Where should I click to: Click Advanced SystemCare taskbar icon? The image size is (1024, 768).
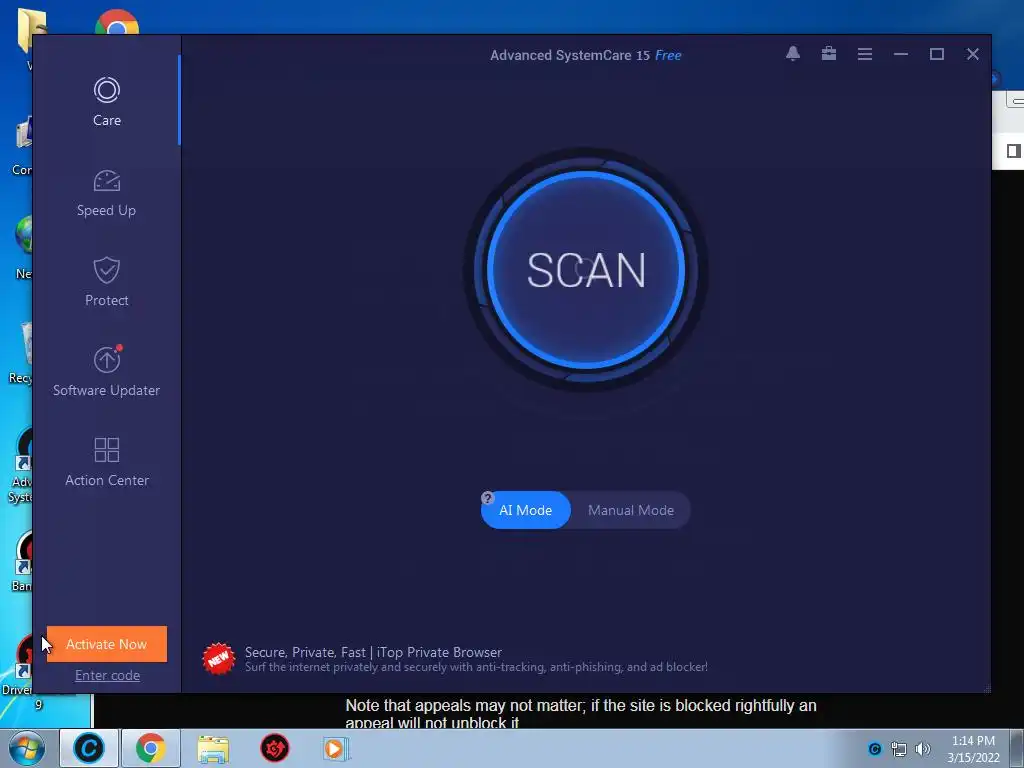point(89,748)
